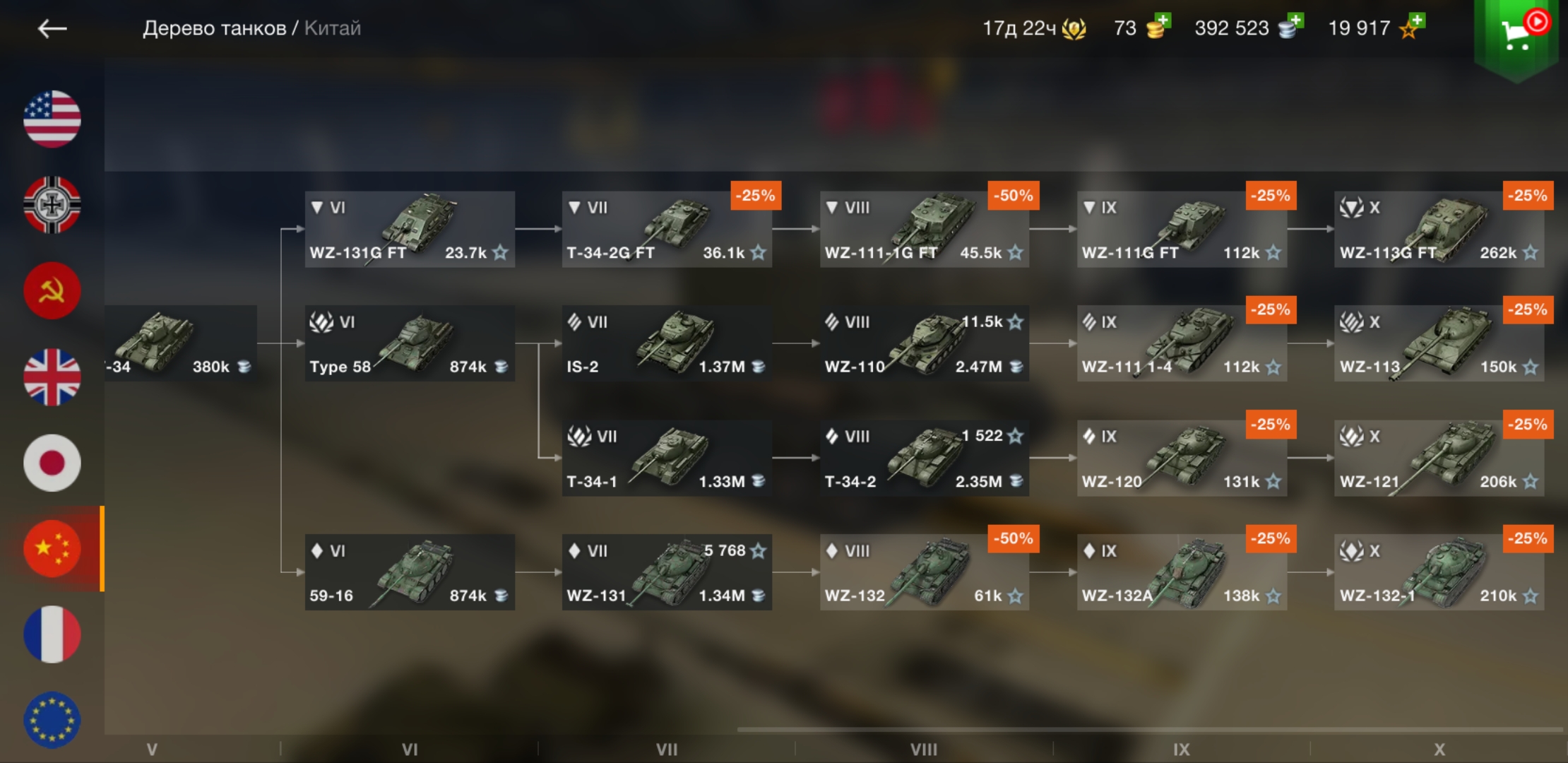Image resolution: width=1568 pixels, height=763 pixels.
Task: Select the USSR flag nation
Action: (x=52, y=290)
